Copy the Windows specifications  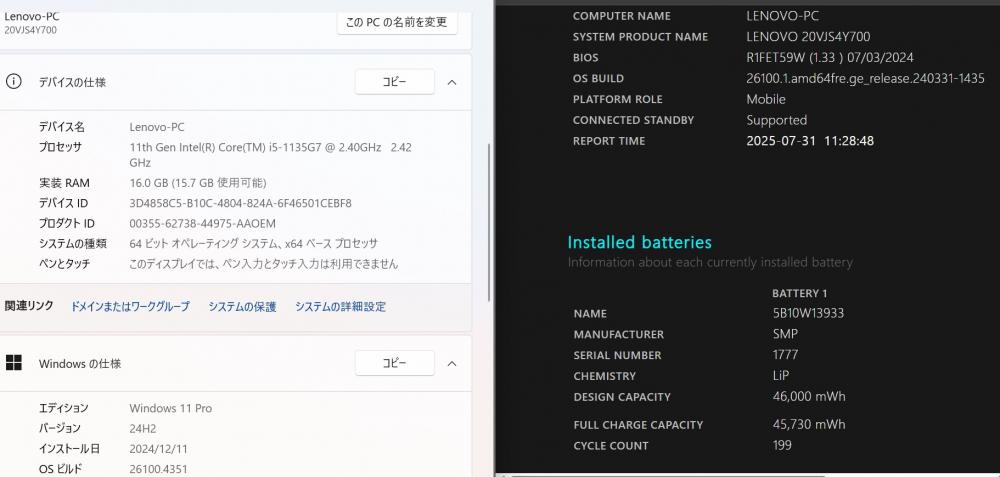pyautogui.click(x=394, y=363)
